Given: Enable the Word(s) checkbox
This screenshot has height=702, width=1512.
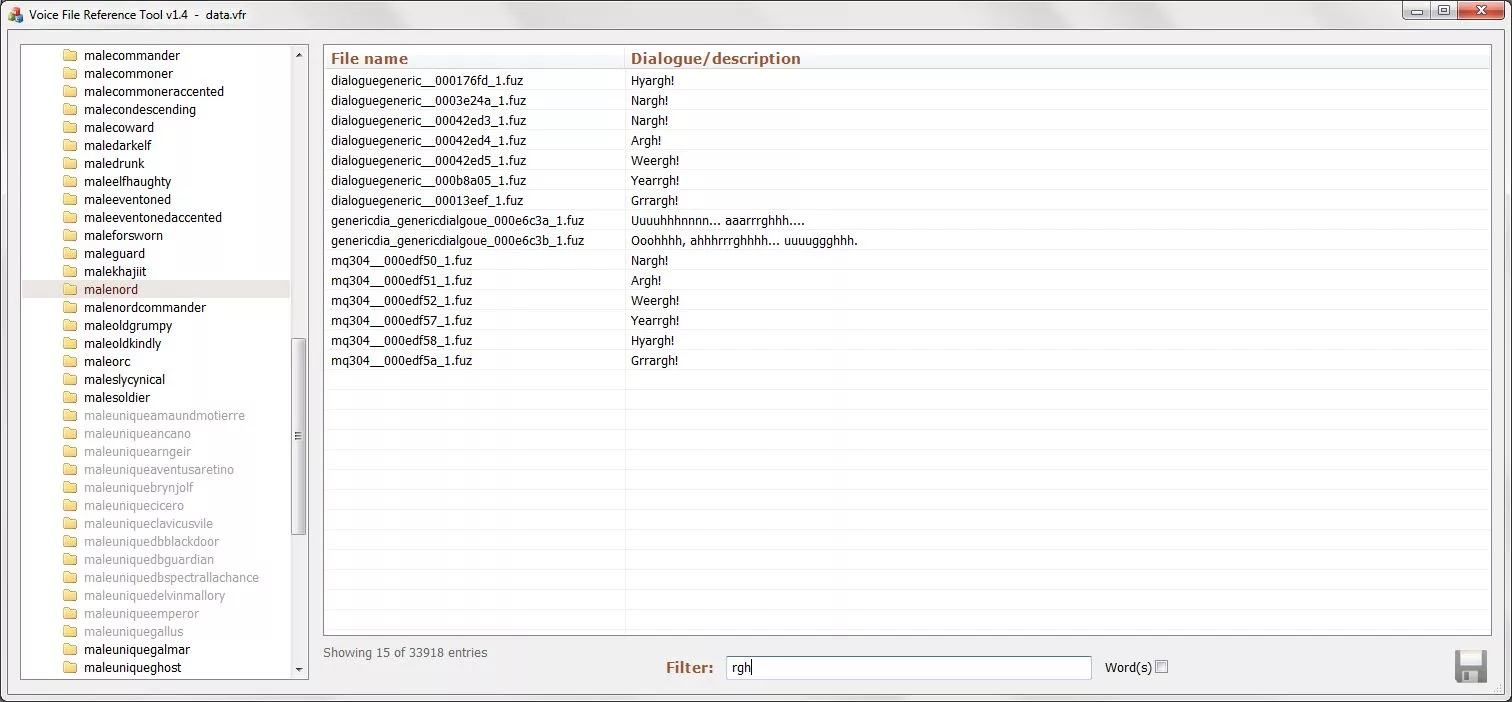Looking at the screenshot, I should click(1161, 667).
